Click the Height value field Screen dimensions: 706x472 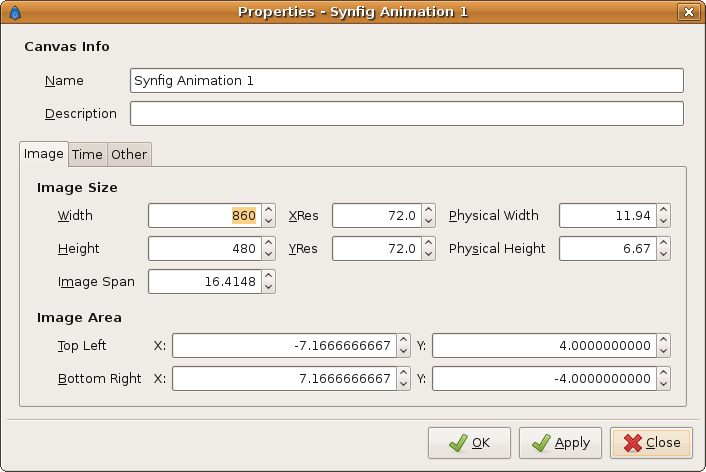[x=205, y=249]
